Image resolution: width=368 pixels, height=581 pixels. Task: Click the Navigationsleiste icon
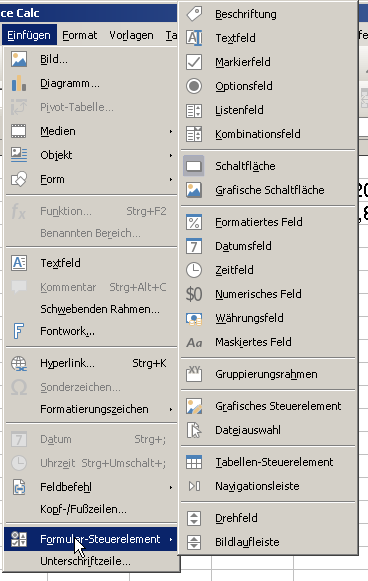(194, 486)
